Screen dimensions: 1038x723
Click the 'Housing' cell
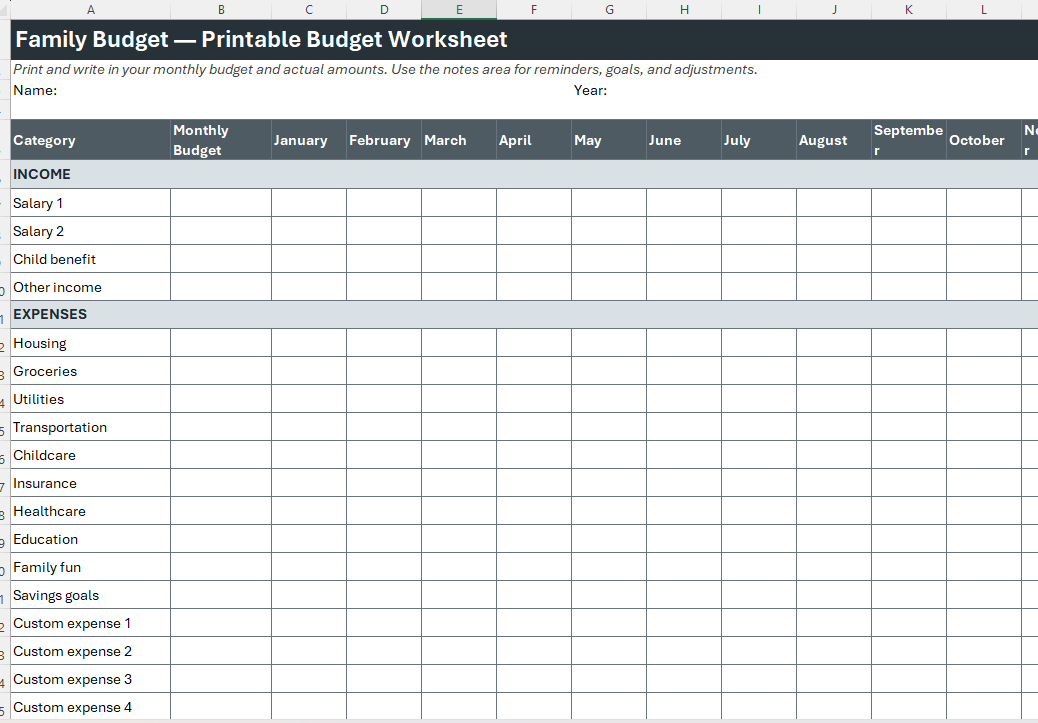(91, 343)
